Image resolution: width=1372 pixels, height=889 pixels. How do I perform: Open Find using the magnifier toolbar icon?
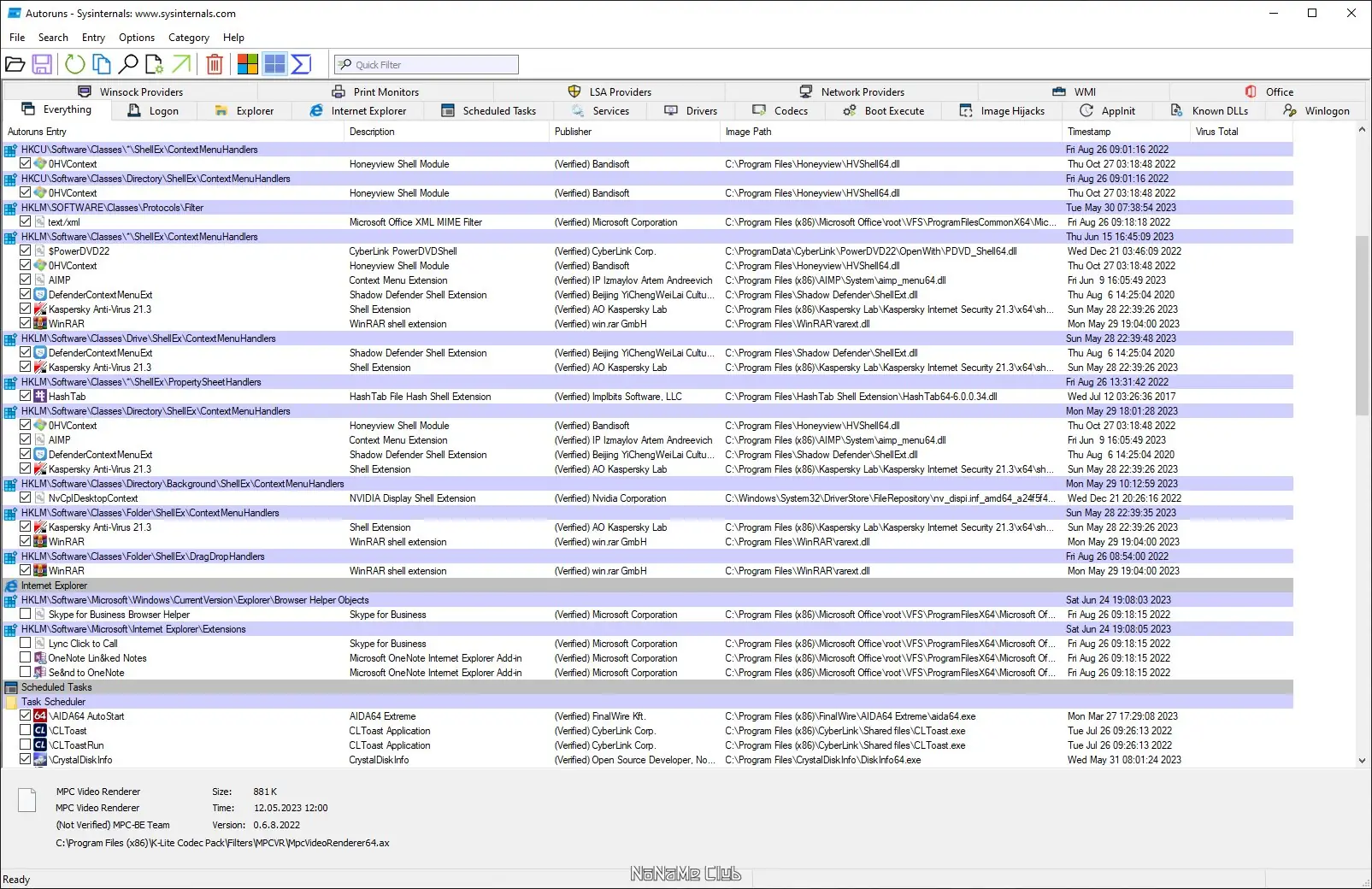[x=128, y=64]
